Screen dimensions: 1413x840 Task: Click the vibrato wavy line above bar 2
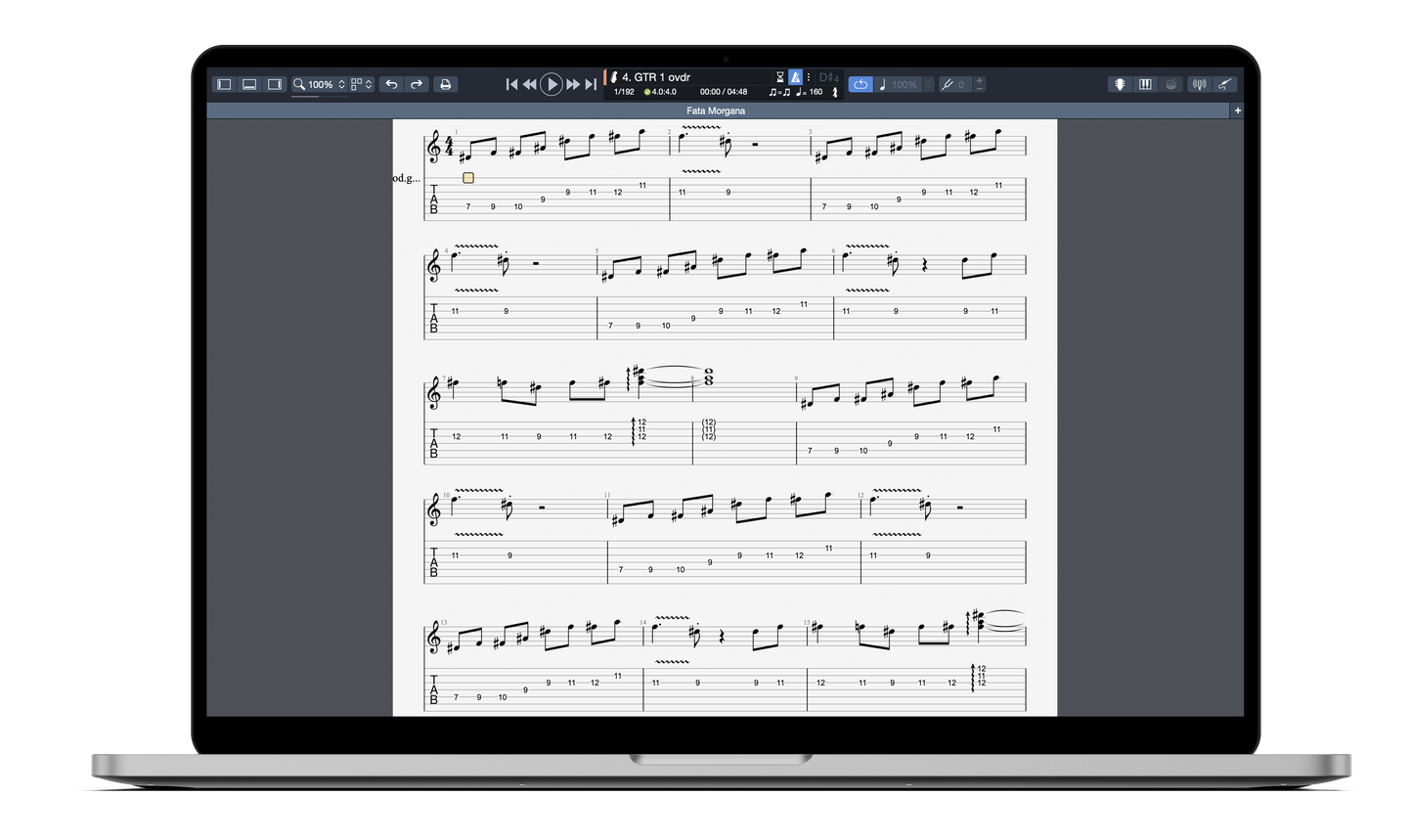tap(701, 127)
